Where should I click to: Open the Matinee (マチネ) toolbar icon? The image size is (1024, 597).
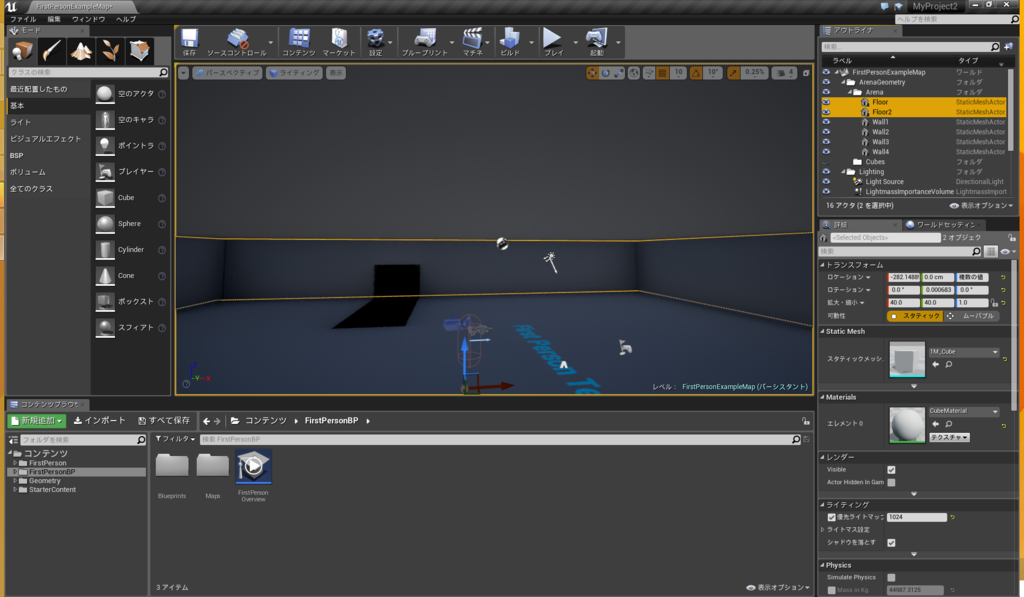pyautogui.click(x=472, y=39)
